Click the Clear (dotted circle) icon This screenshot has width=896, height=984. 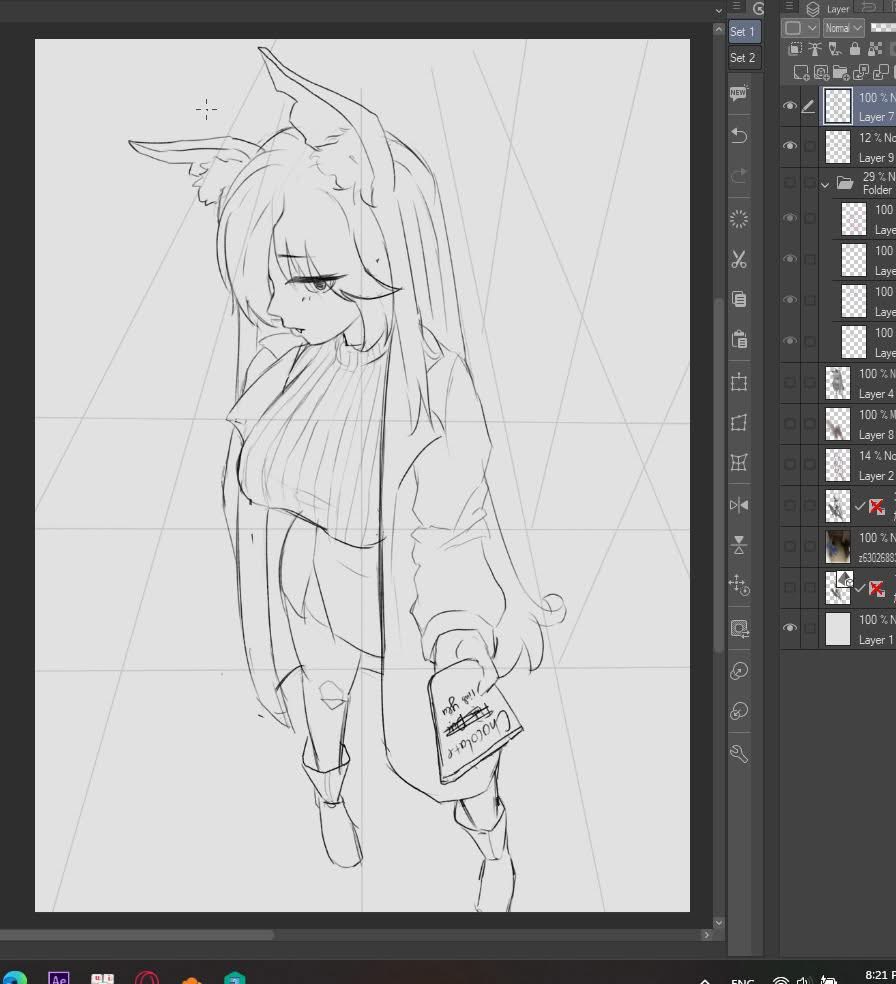point(739,219)
